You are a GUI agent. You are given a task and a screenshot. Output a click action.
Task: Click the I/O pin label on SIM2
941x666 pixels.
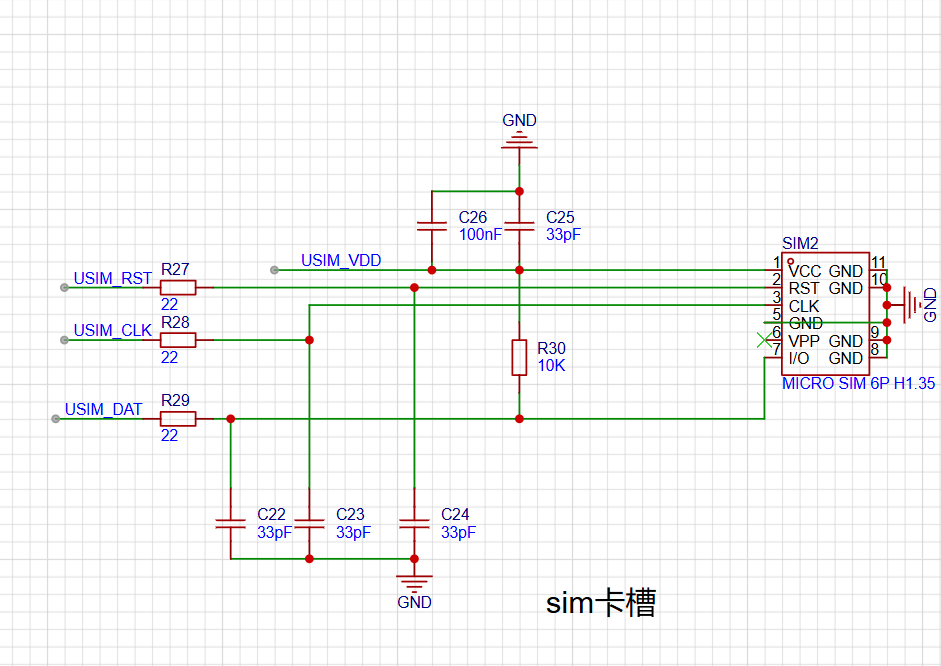point(799,358)
